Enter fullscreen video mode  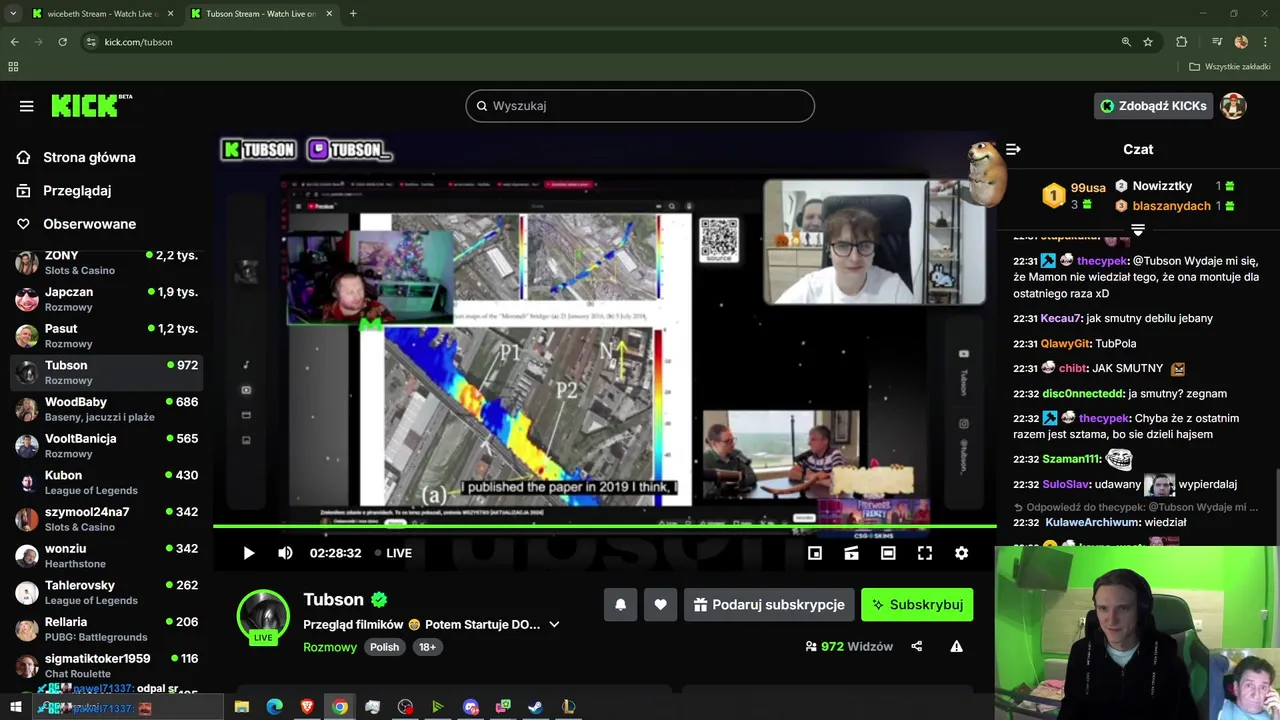click(x=925, y=553)
